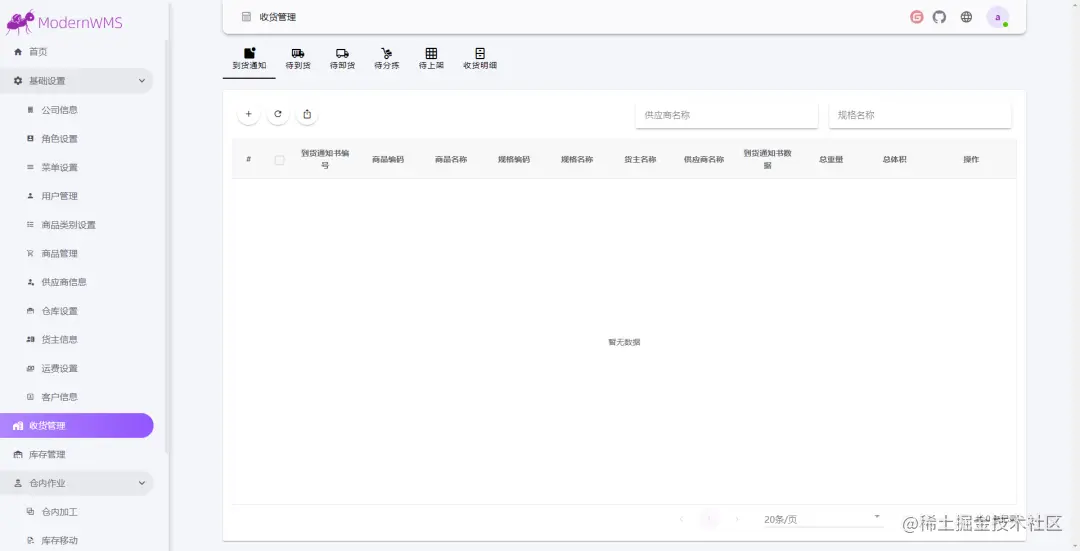
Task: Click the 商品管理 cart icon
Action: (x=30, y=253)
